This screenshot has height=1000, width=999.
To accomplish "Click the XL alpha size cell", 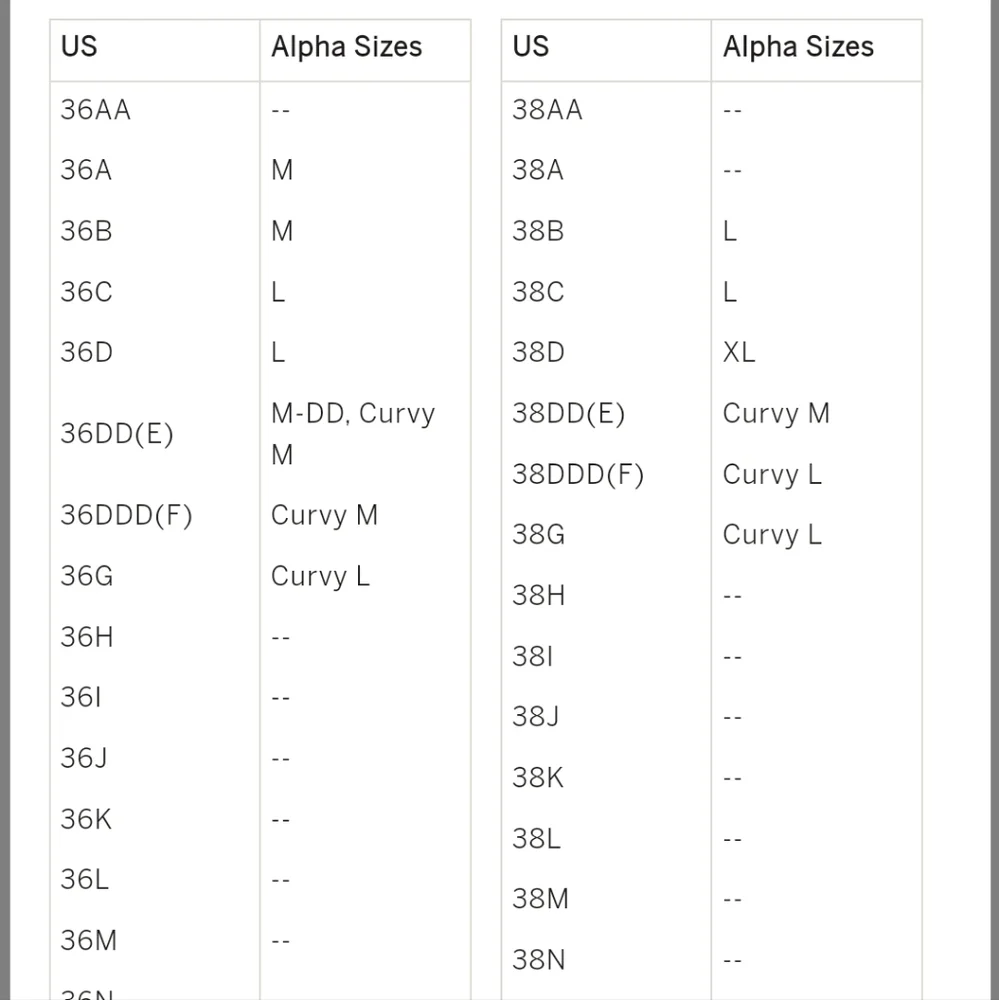I will click(739, 352).
